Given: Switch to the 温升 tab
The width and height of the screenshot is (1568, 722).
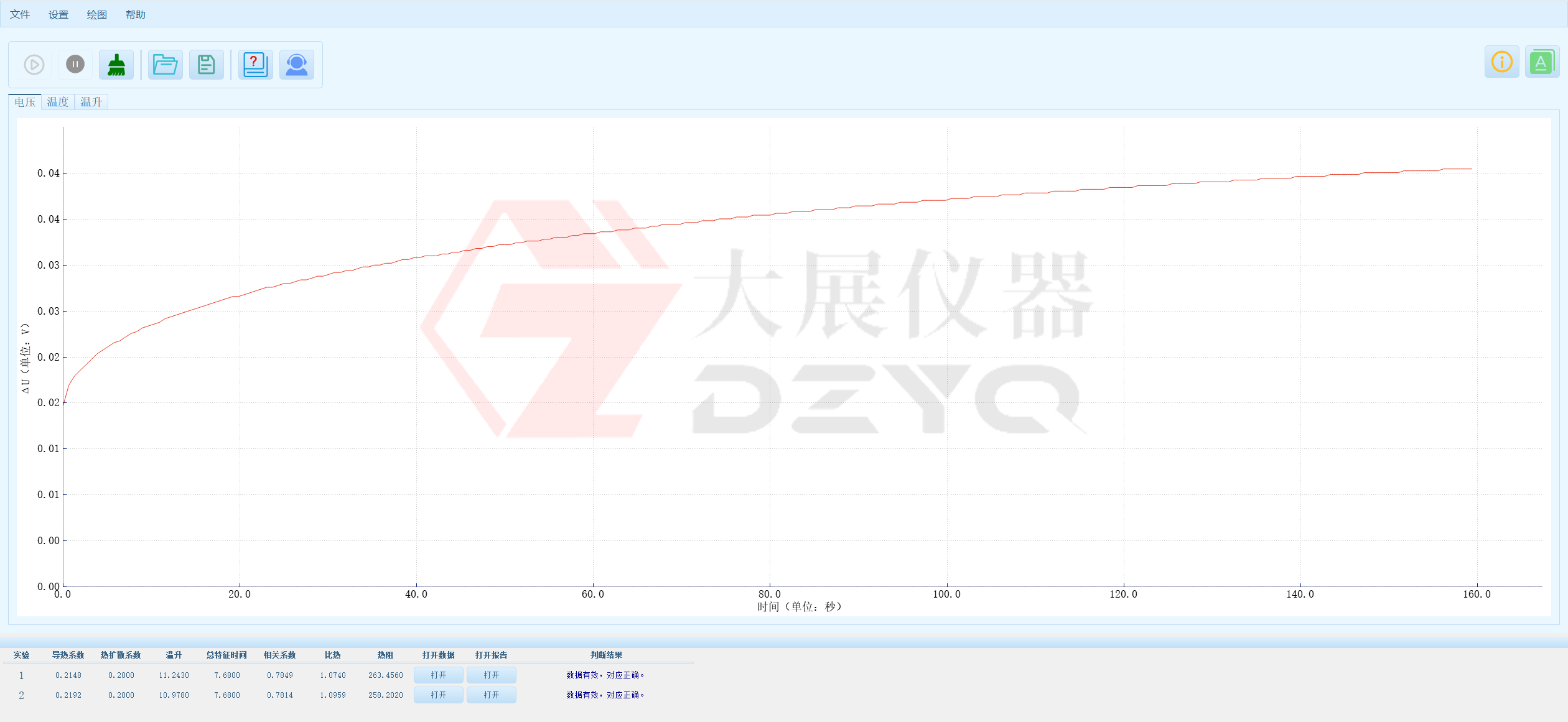Looking at the screenshot, I should tap(91, 102).
